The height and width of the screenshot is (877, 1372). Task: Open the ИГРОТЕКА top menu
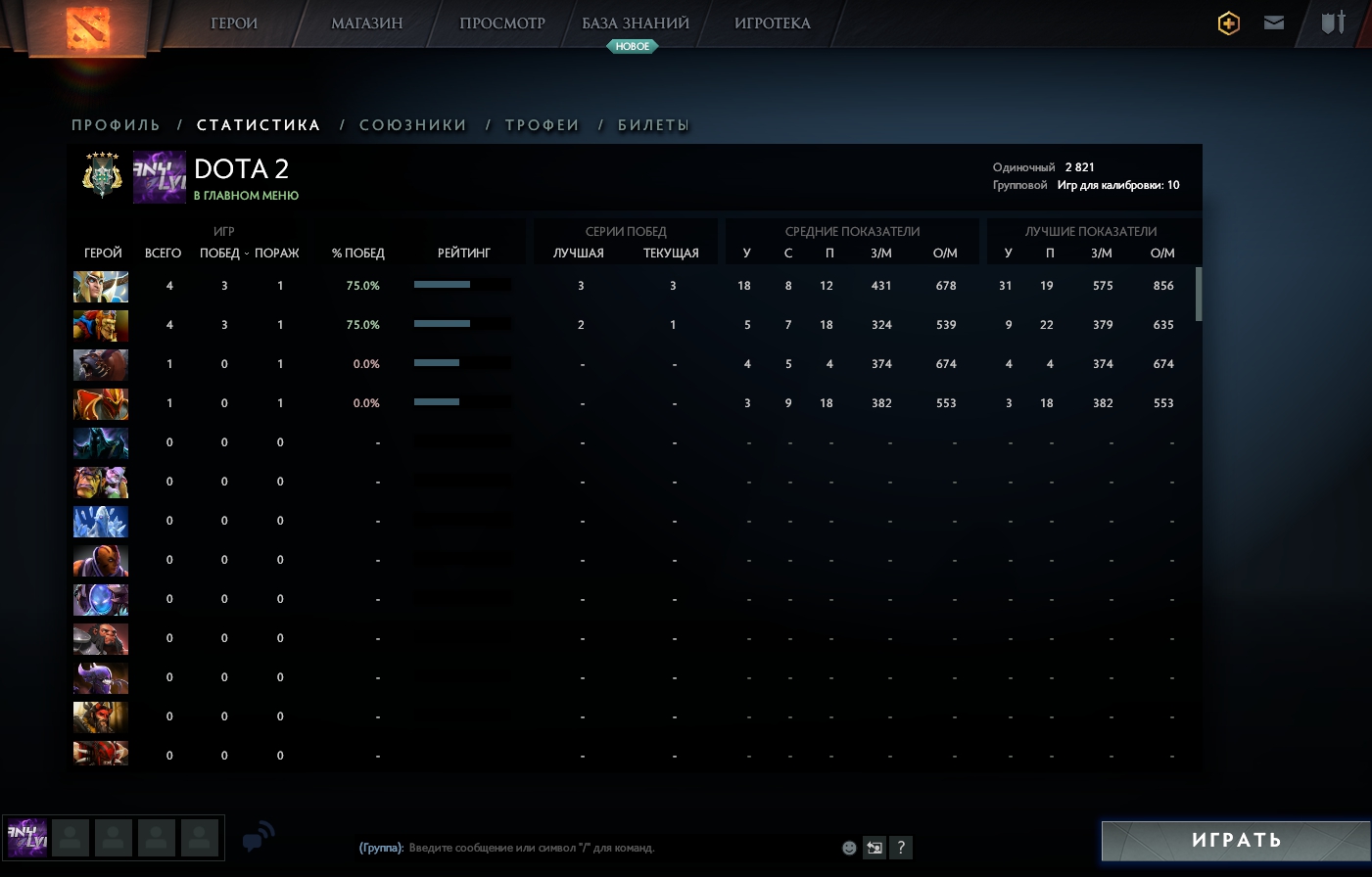(x=773, y=23)
